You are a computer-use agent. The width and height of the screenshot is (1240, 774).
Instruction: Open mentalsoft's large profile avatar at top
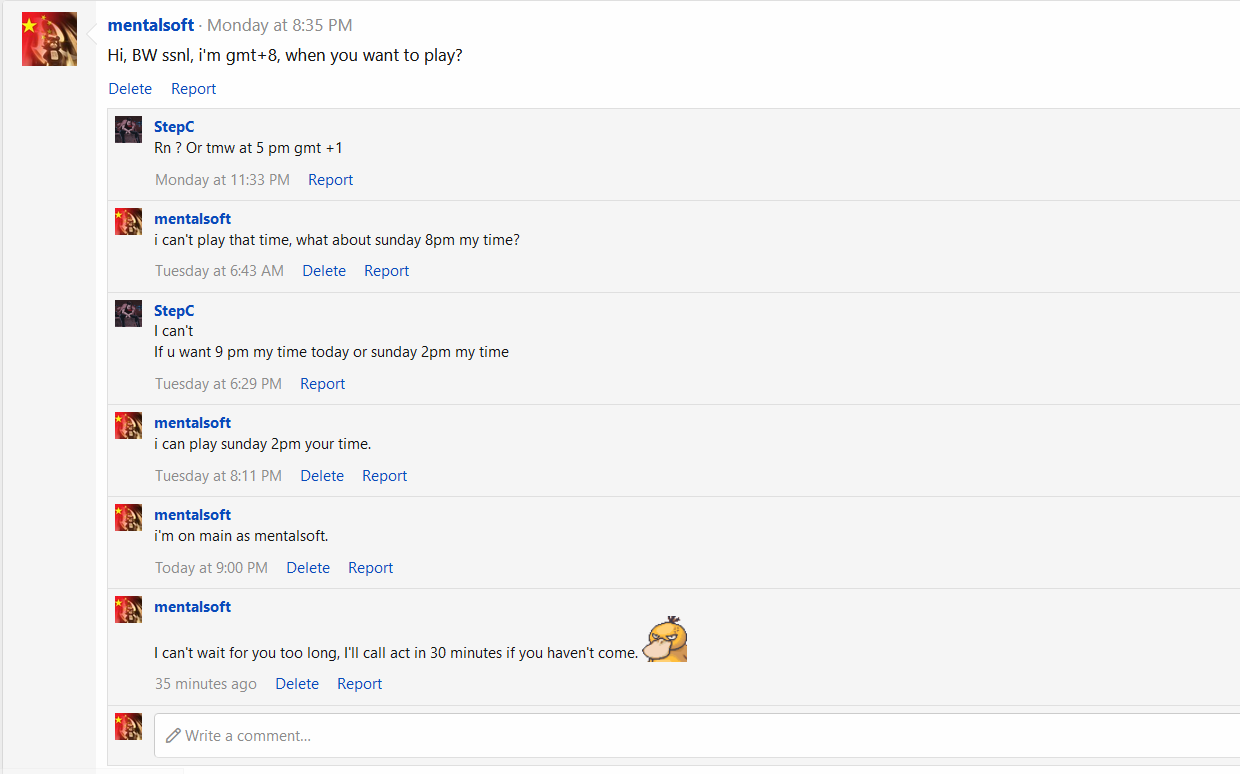[x=49, y=39]
